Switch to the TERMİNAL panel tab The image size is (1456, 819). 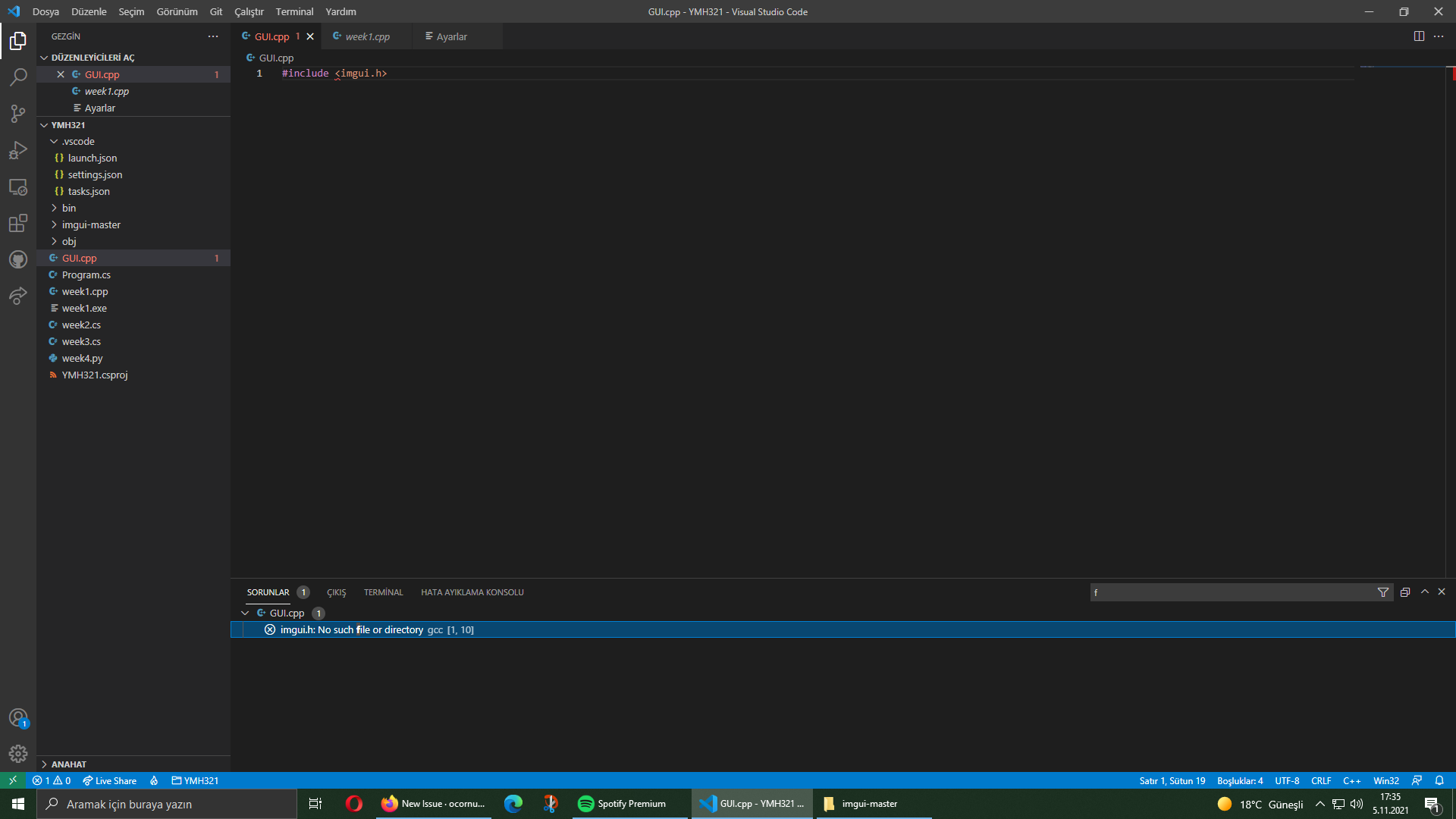click(383, 592)
